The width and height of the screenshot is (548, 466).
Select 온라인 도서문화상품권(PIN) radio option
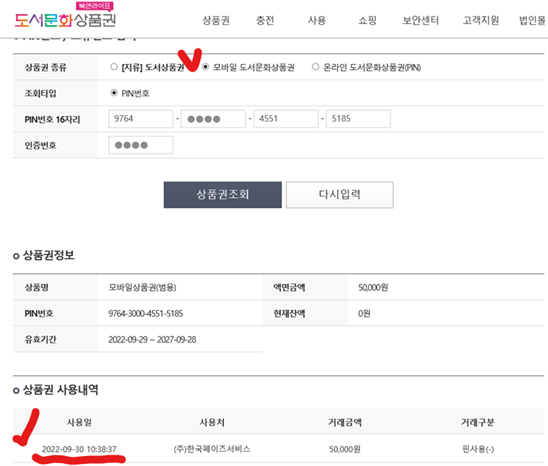click(x=315, y=66)
